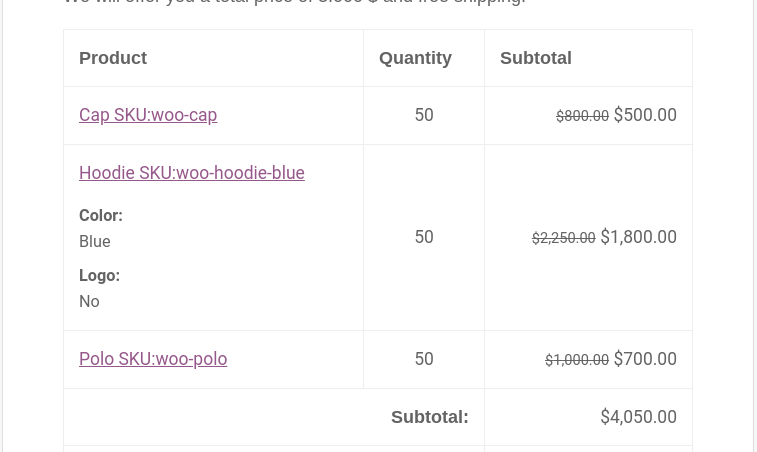The height and width of the screenshot is (452, 757).
Task: Click the $4,050.00 subtotal amount
Action: coord(638,417)
